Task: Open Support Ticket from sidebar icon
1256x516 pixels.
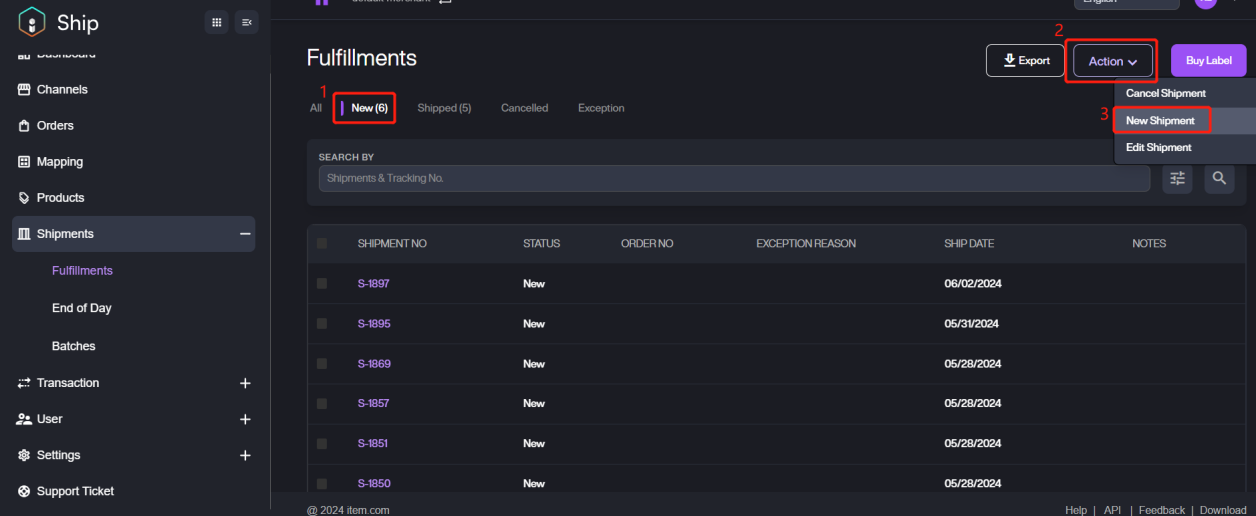Action: 24,491
